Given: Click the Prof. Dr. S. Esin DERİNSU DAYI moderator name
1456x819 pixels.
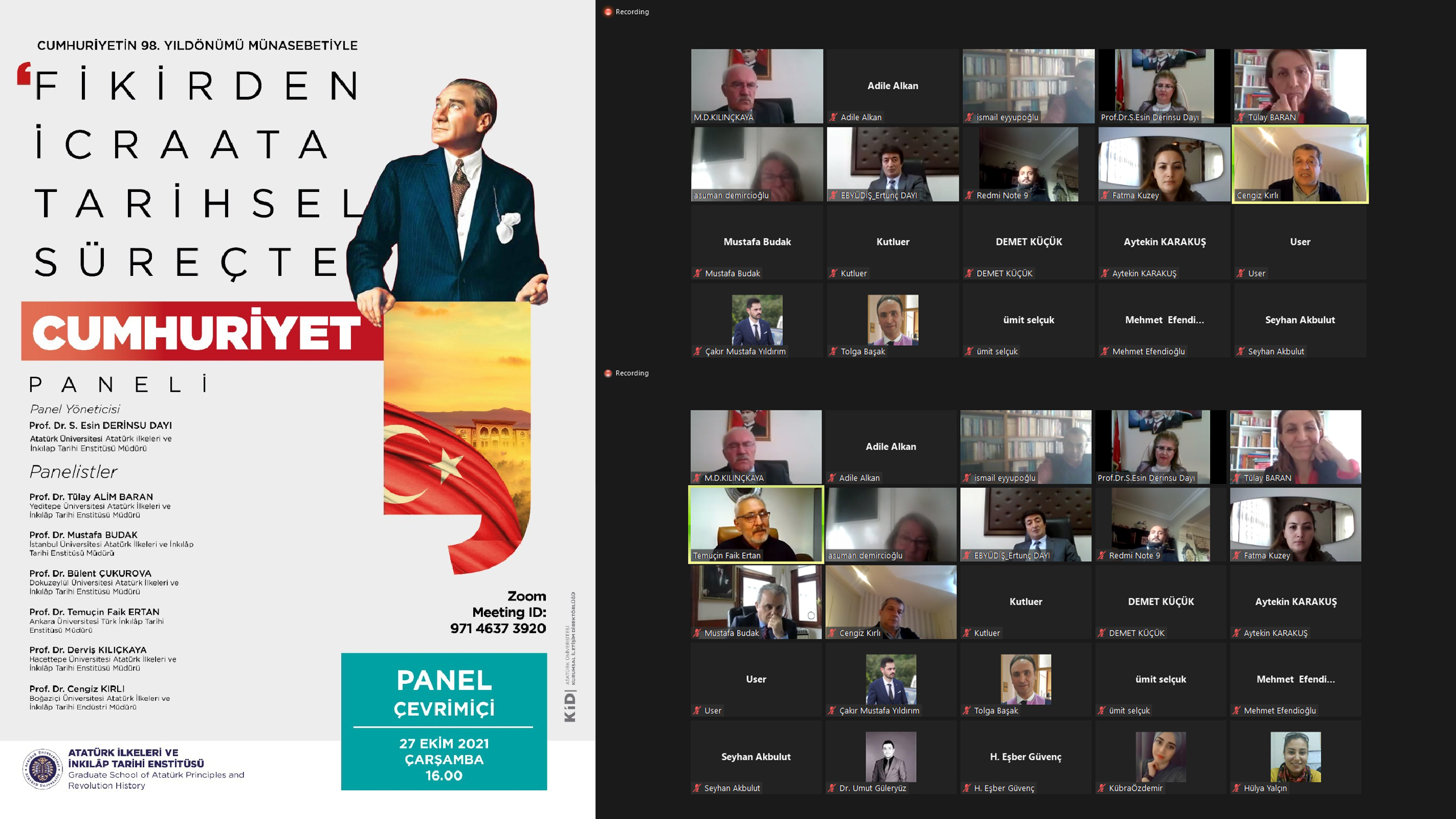Looking at the screenshot, I should tap(101, 425).
